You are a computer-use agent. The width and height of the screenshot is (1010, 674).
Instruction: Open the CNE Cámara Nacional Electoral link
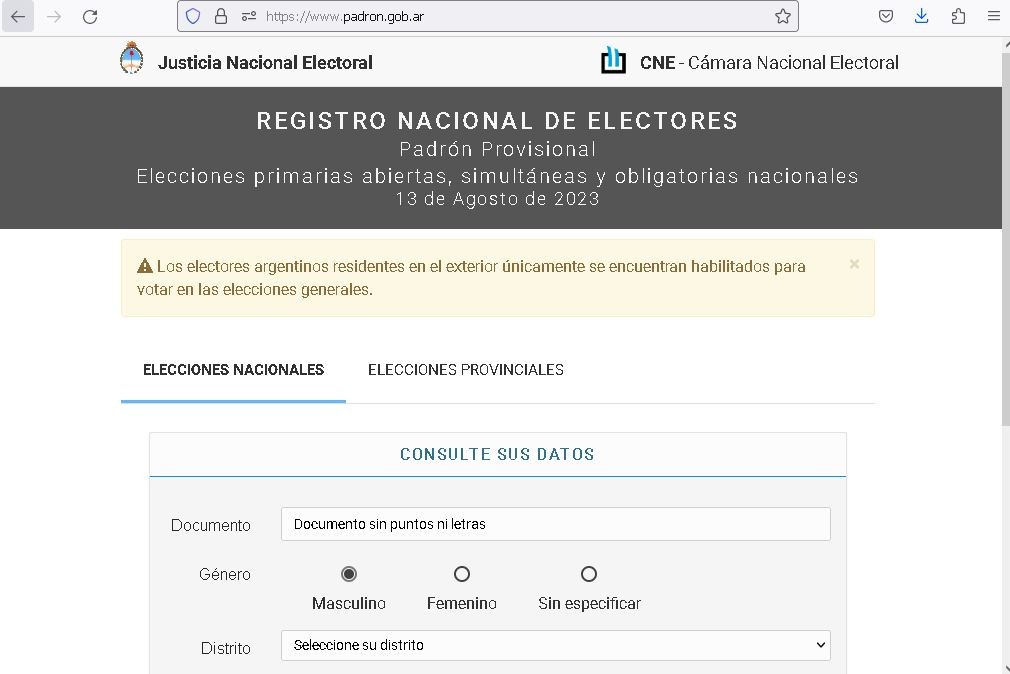[x=749, y=62]
